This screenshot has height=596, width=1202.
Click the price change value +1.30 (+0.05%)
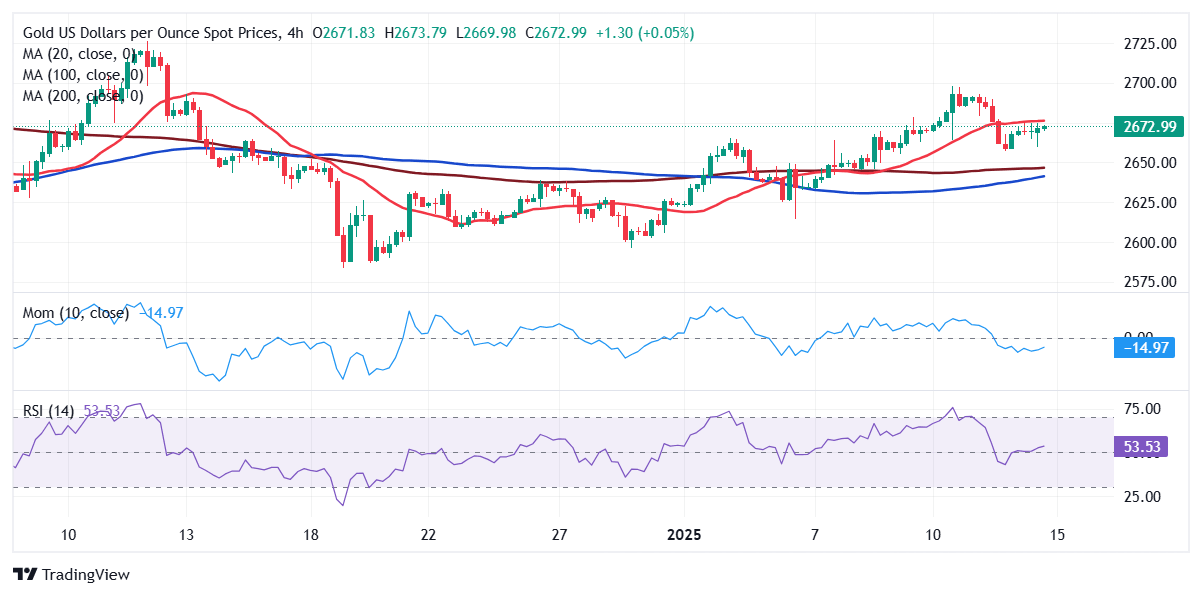(x=645, y=33)
